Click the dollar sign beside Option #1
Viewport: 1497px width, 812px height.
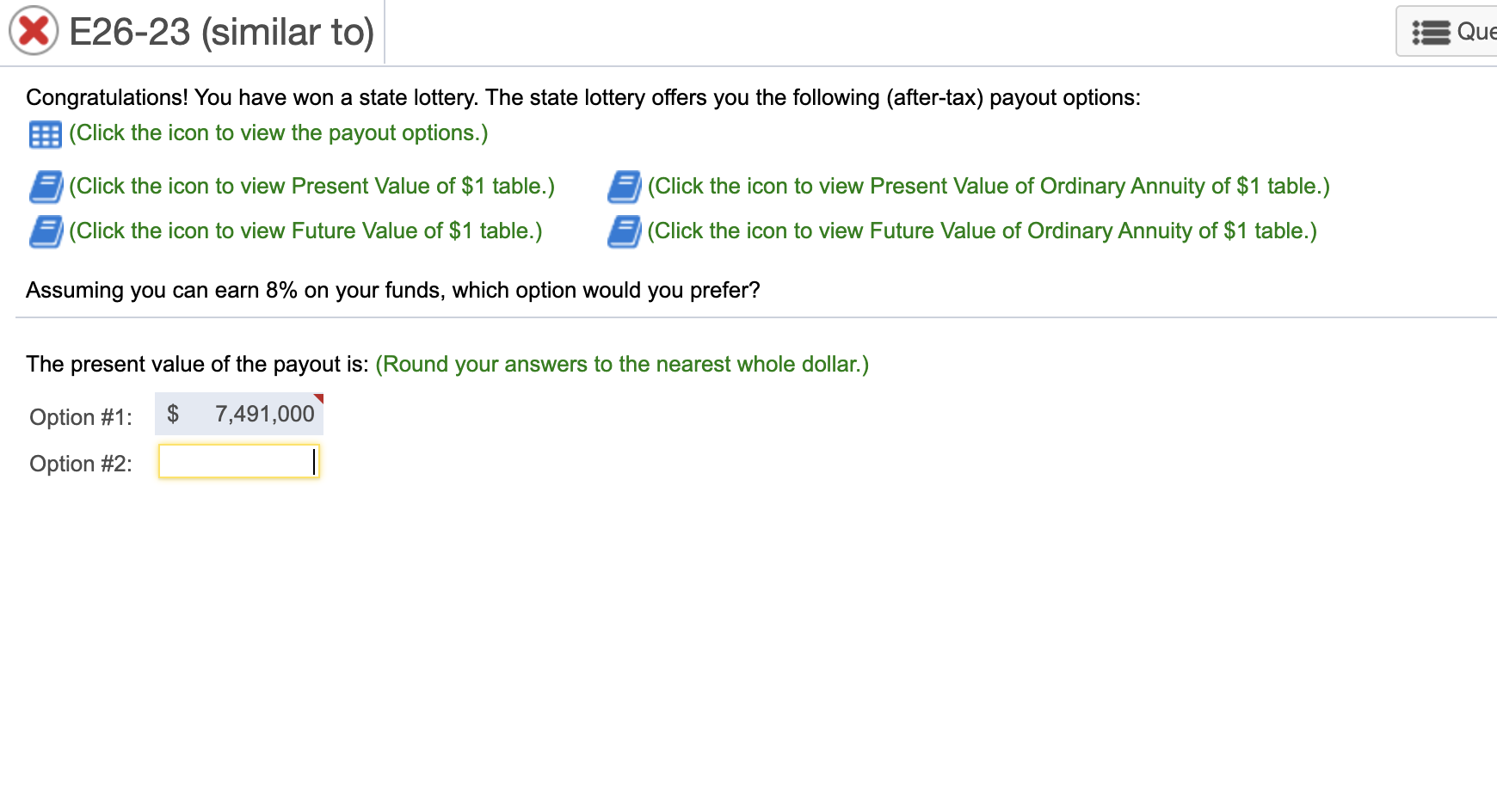coord(173,413)
